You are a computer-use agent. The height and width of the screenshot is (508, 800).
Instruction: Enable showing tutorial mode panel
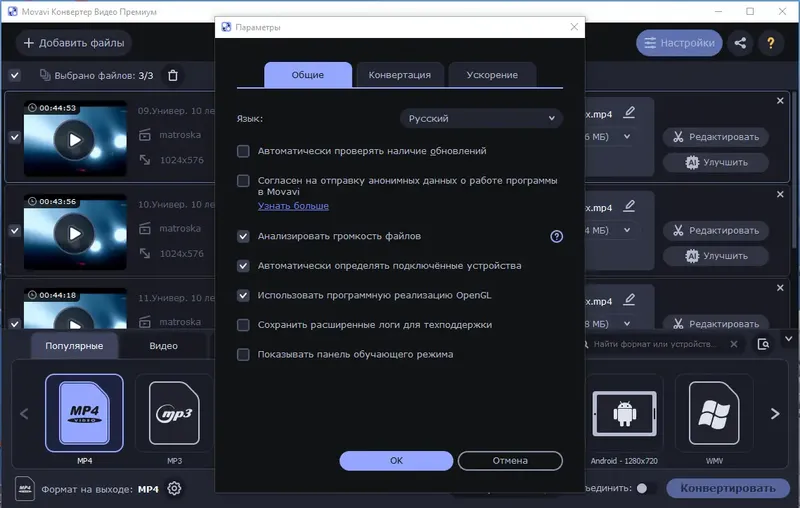[243, 354]
